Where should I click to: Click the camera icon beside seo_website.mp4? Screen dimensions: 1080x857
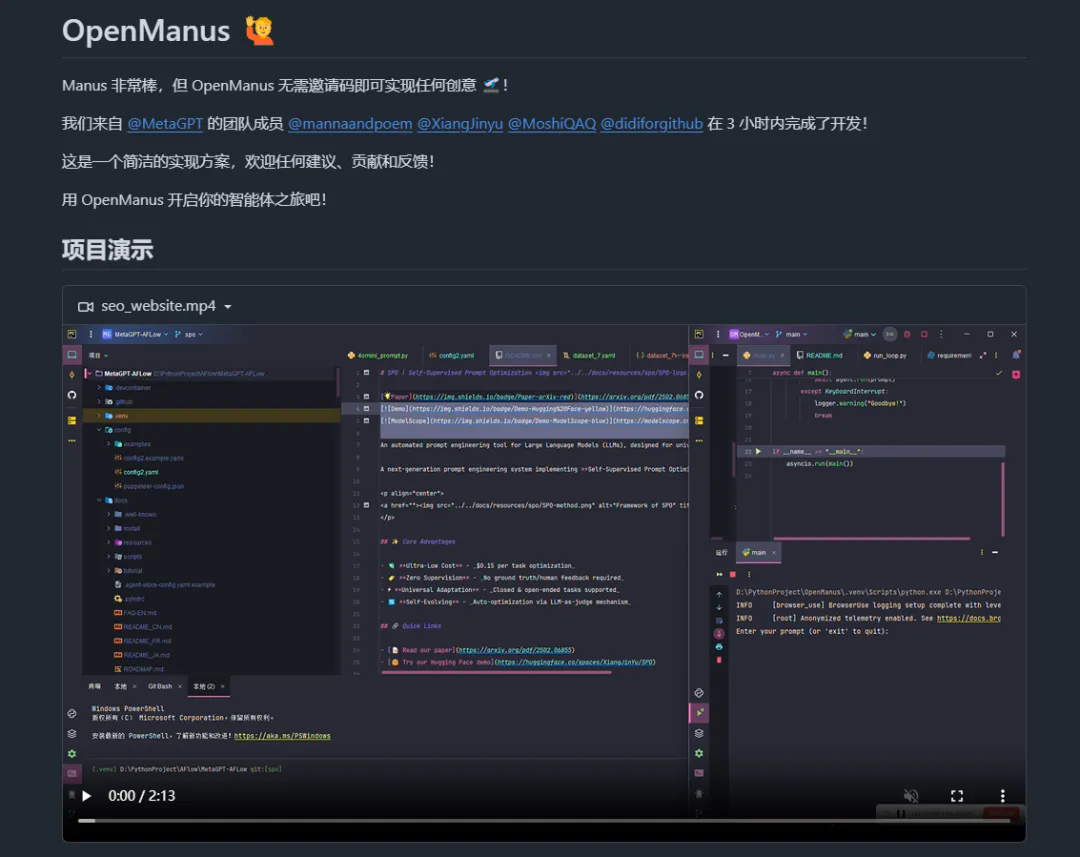pos(86,307)
